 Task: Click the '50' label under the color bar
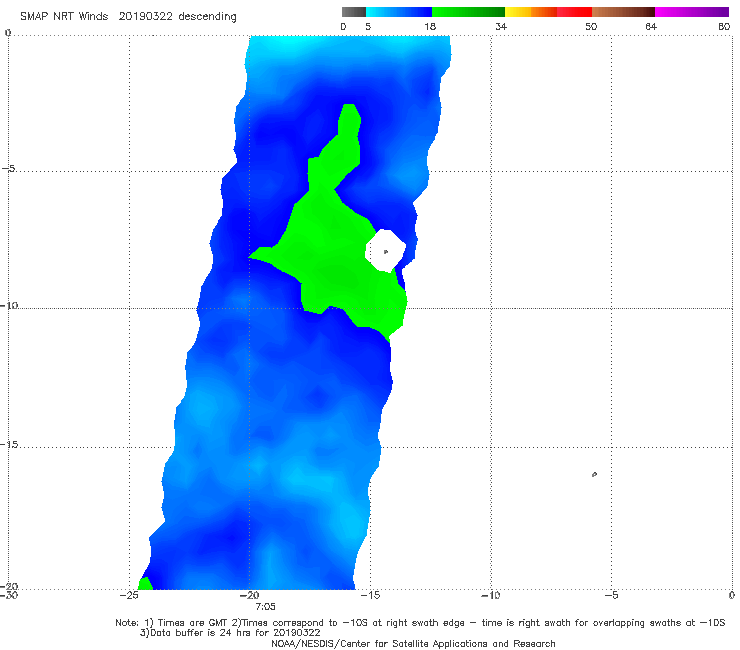point(591,27)
